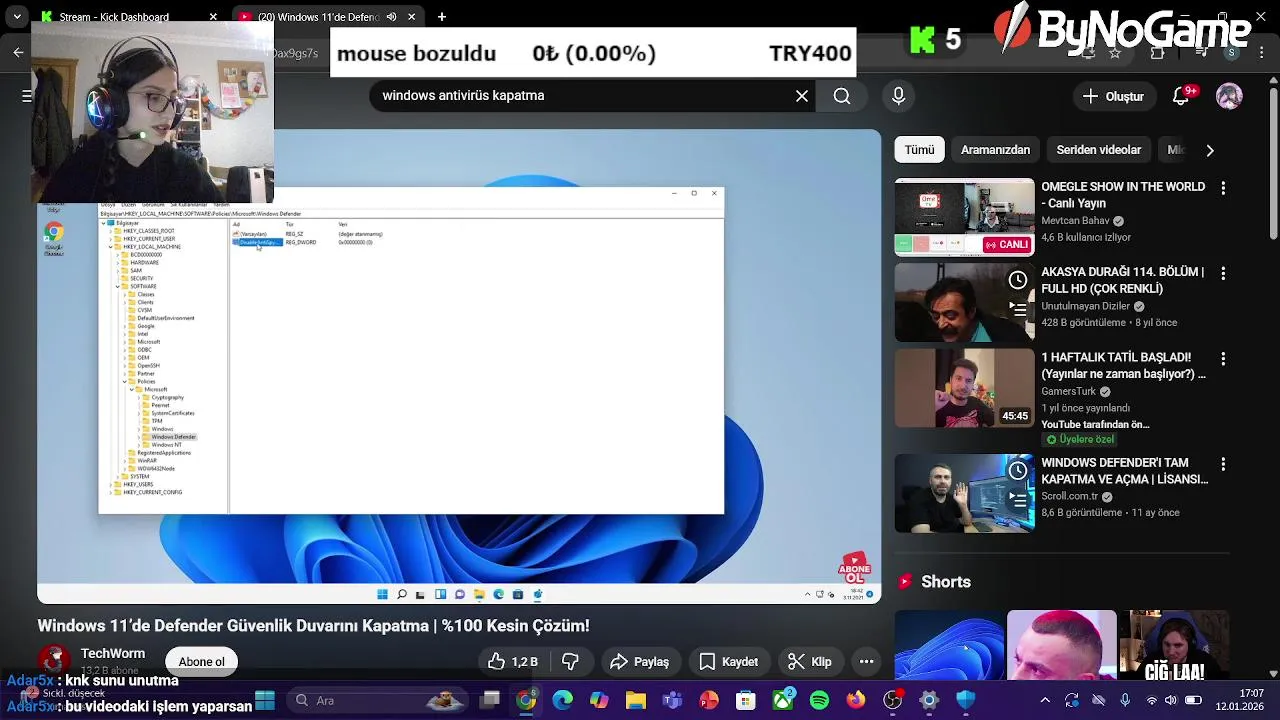Add WINDOWS DEFENDER'I TAM KAPATMA to Watch later
Screen dimensions: 1280x720
[1018, 470]
